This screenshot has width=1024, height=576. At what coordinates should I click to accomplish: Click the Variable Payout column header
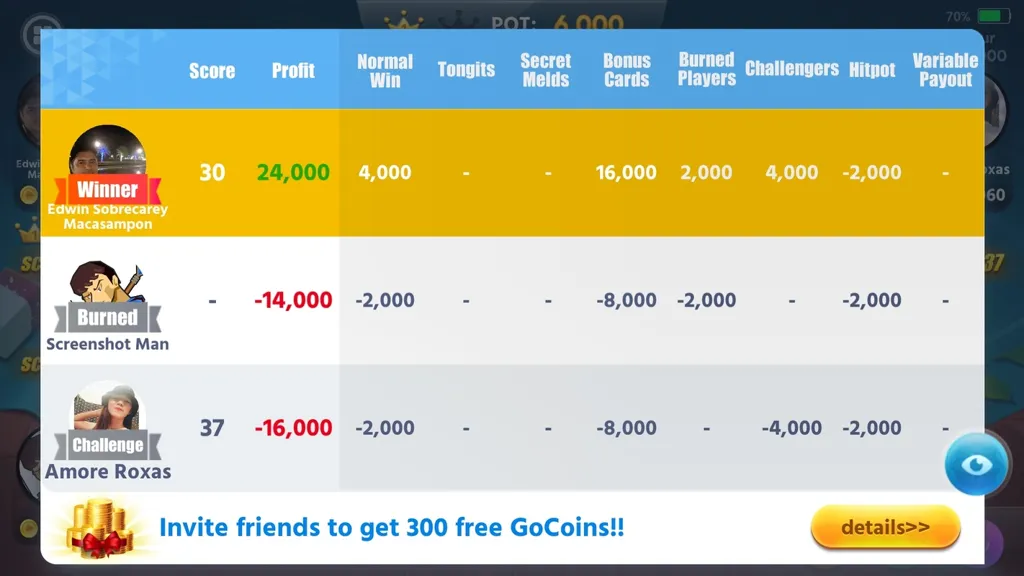pos(945,70)
